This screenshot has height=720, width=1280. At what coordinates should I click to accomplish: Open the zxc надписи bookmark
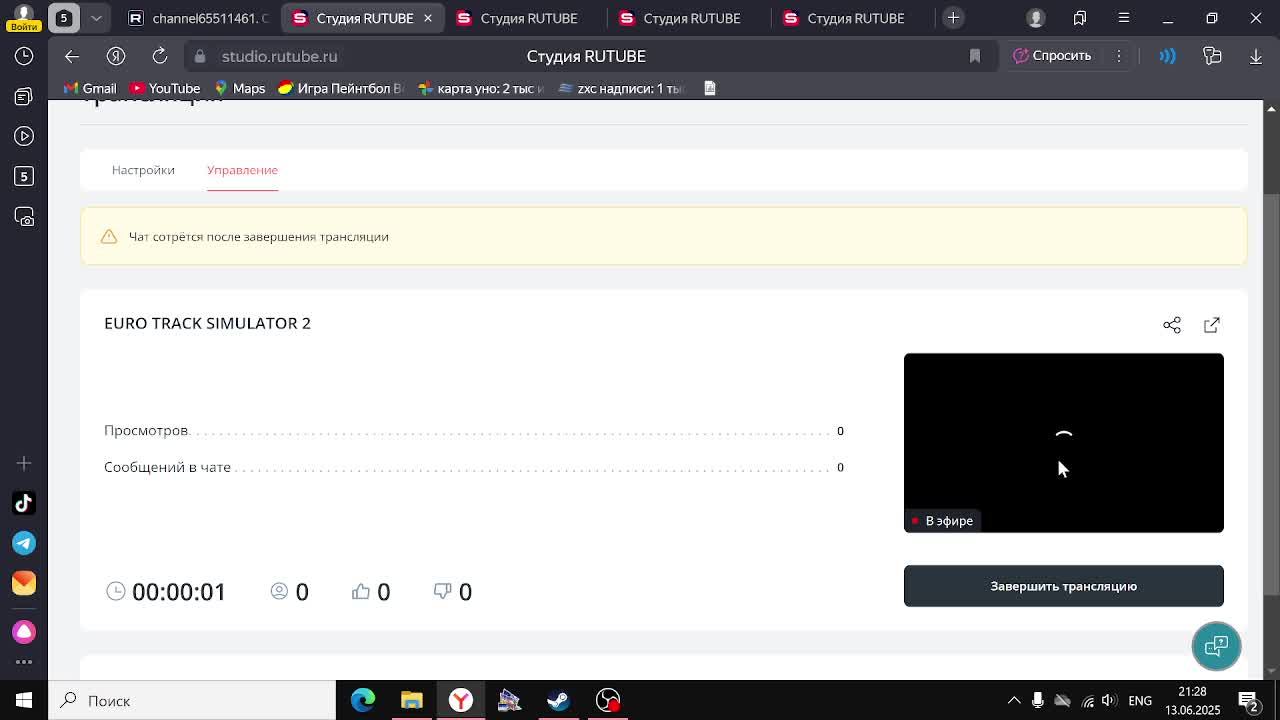(621, 88)
